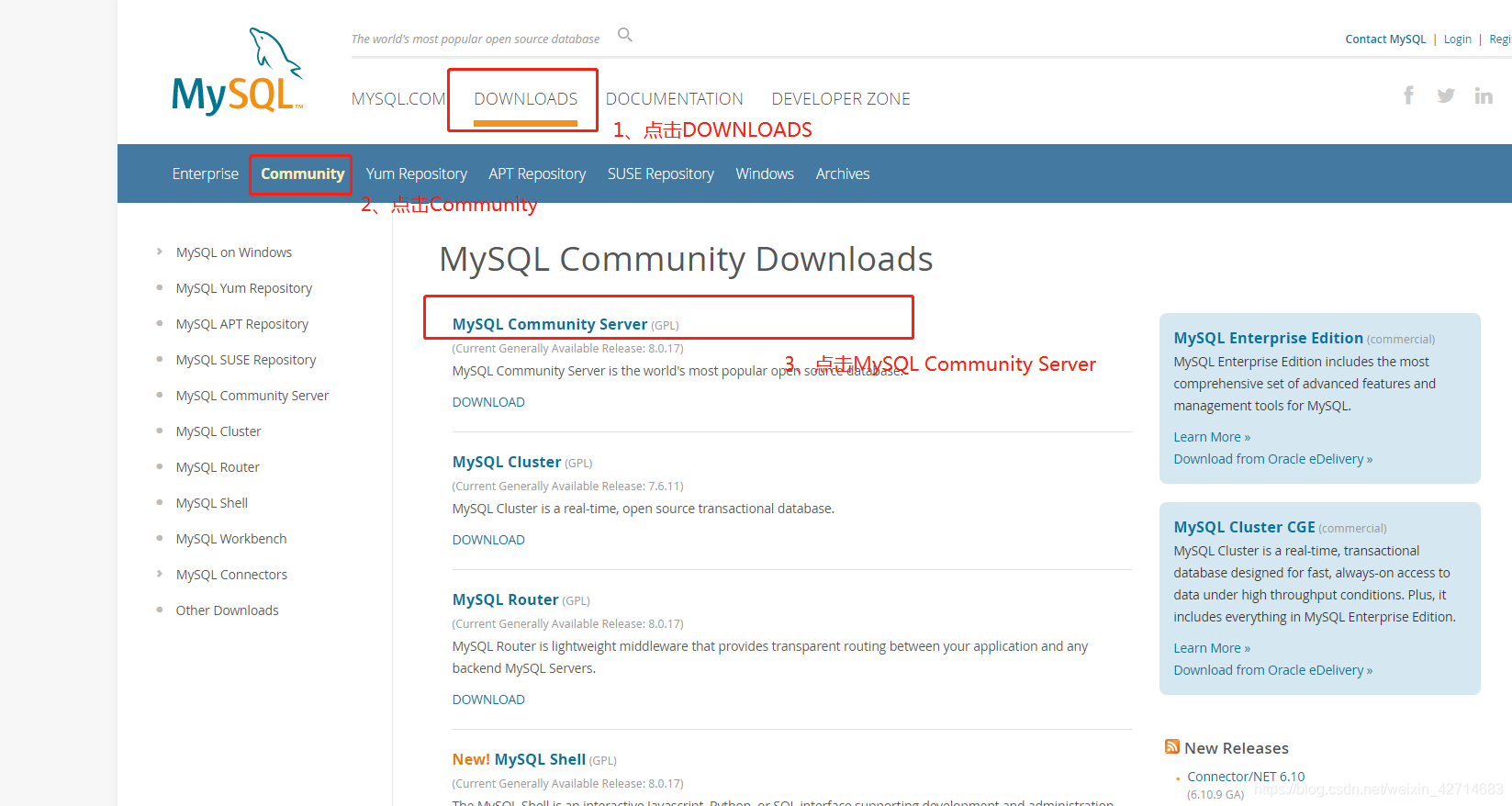
Task: Open MySQL SUSE Repository sidebar link
Action: click(x=246, y=360)
